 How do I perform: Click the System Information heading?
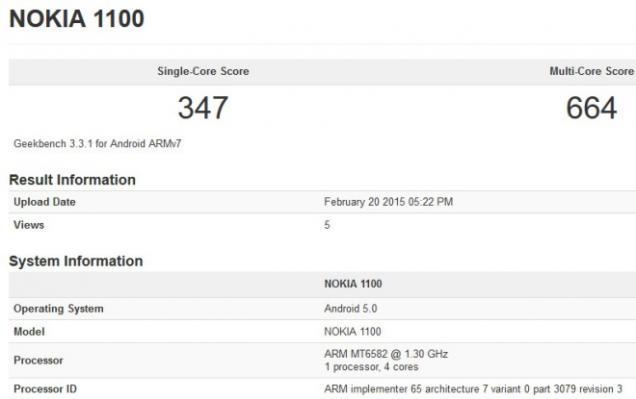[76, 261]
